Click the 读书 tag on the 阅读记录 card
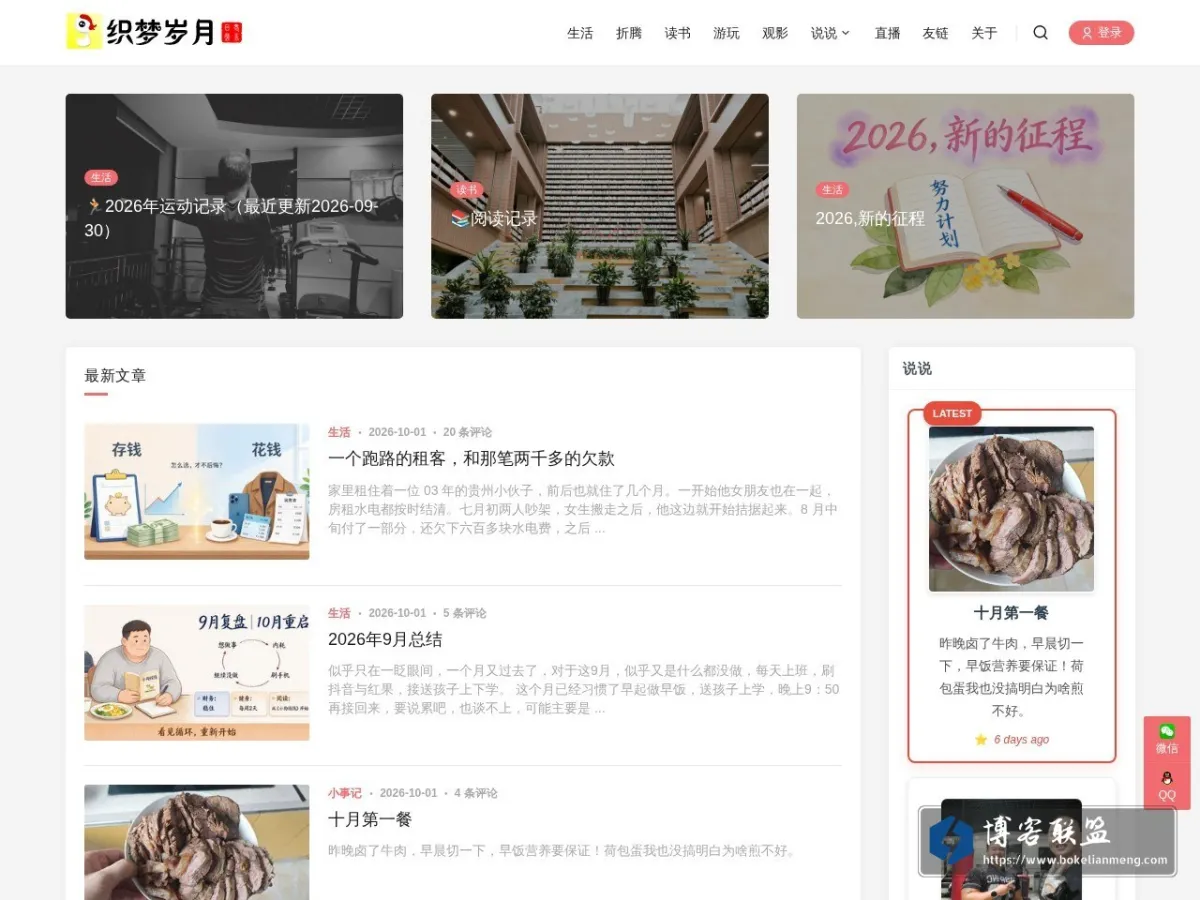This screenshot has width=1200, height=900. pos(467,190)
